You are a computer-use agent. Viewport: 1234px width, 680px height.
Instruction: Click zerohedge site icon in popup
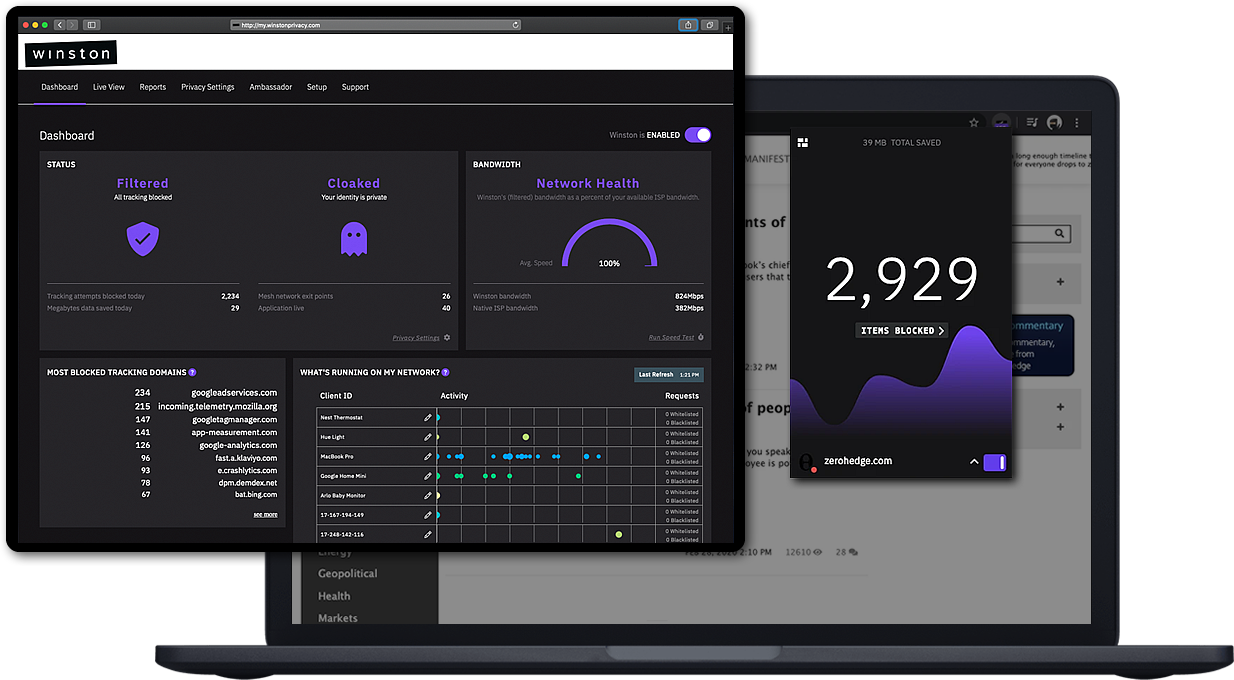click(807, 462)
